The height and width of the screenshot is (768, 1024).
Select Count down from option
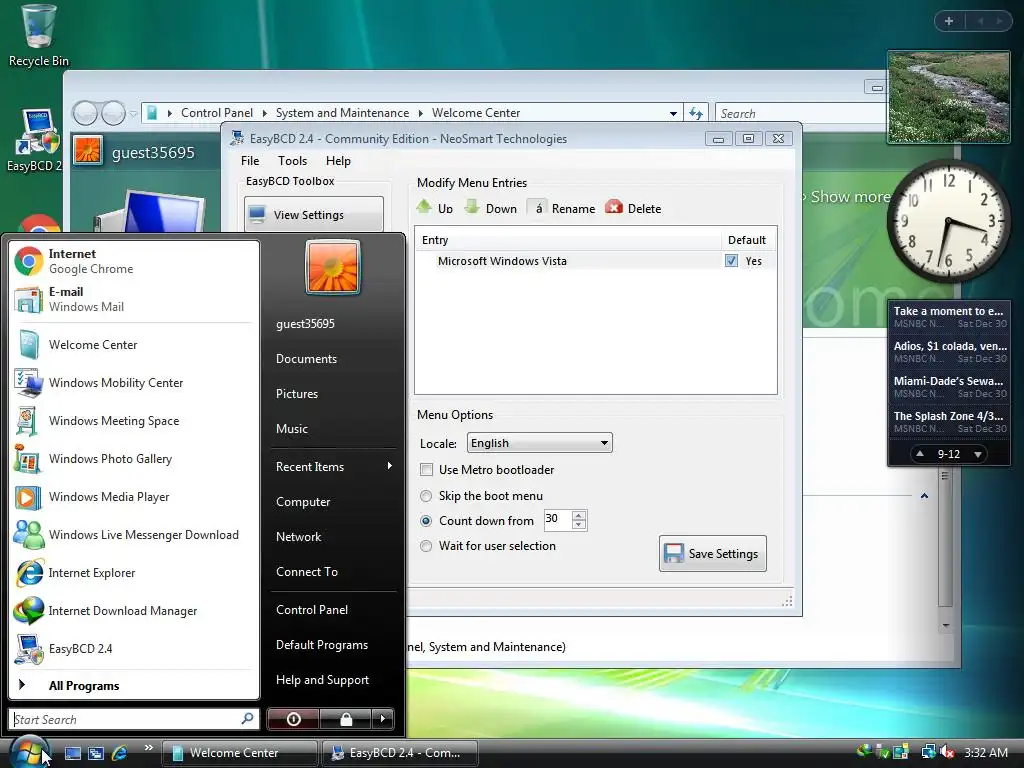pos(426,520)
